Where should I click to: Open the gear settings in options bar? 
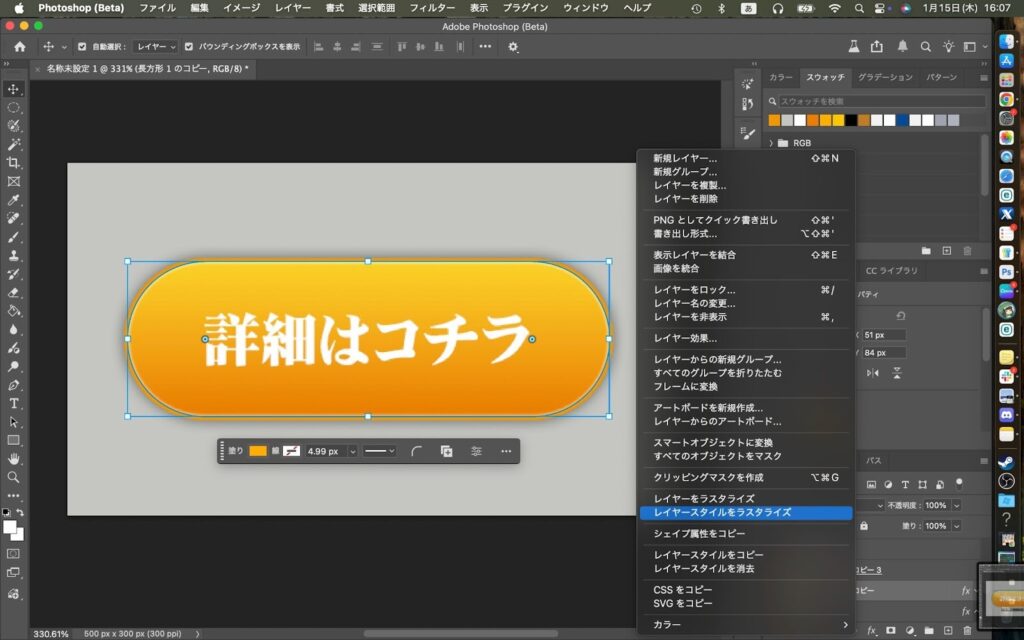click(513, 46)
